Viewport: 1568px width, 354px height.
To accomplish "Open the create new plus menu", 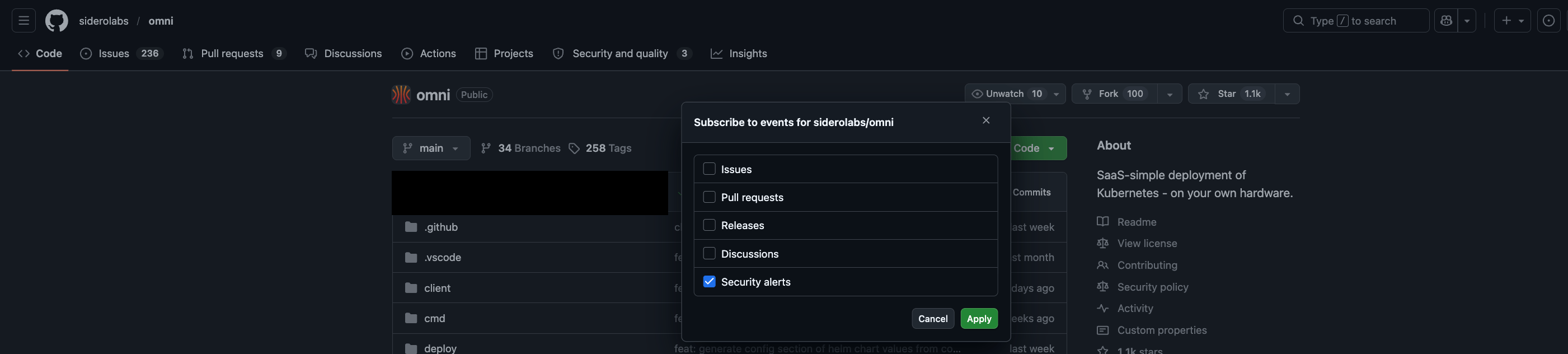I will tap(1513, 21).
